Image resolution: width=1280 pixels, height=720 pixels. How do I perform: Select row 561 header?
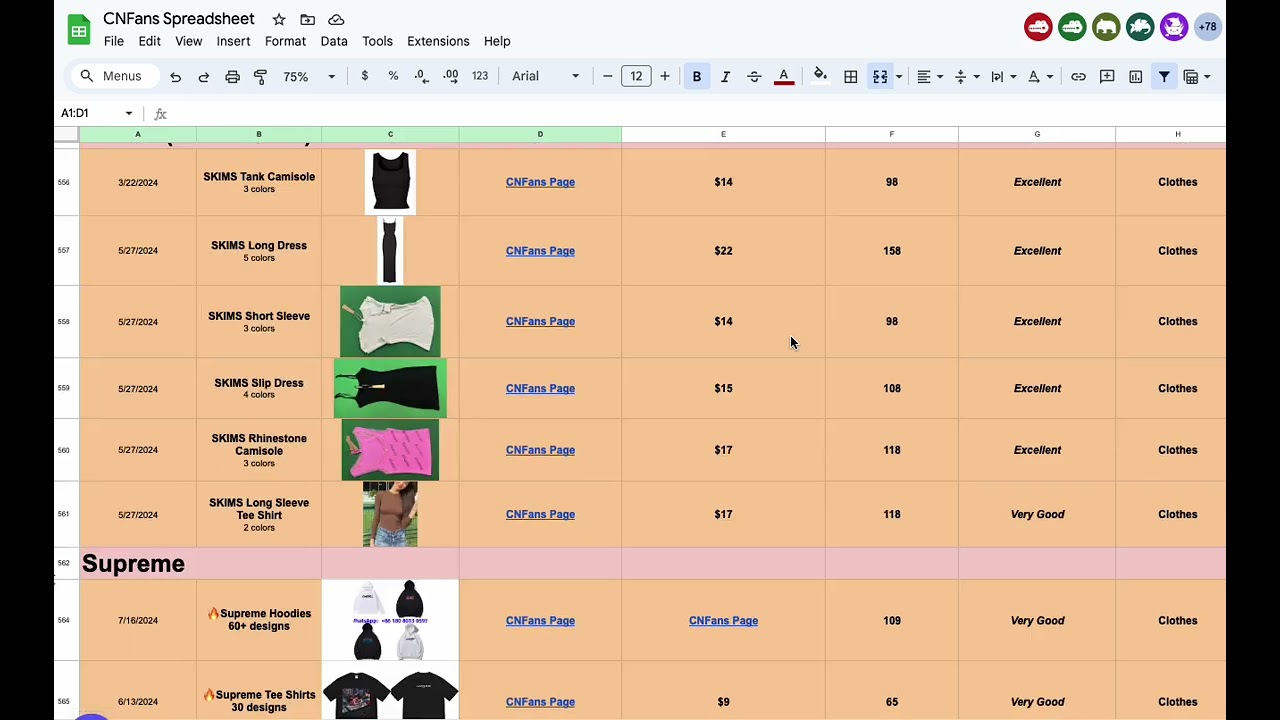click(x=64, y=514)
